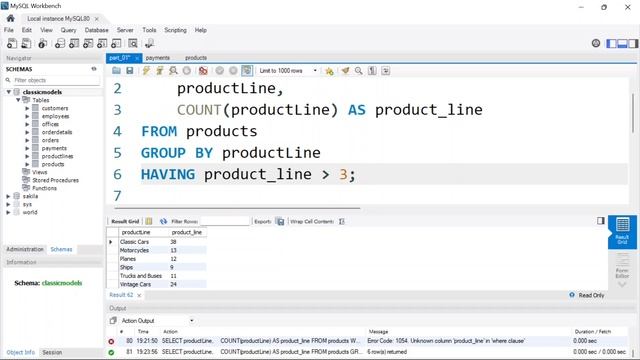Screen dimensions: 640x360
Task: Switch to the products editor tab
Action: coord(196,58)
